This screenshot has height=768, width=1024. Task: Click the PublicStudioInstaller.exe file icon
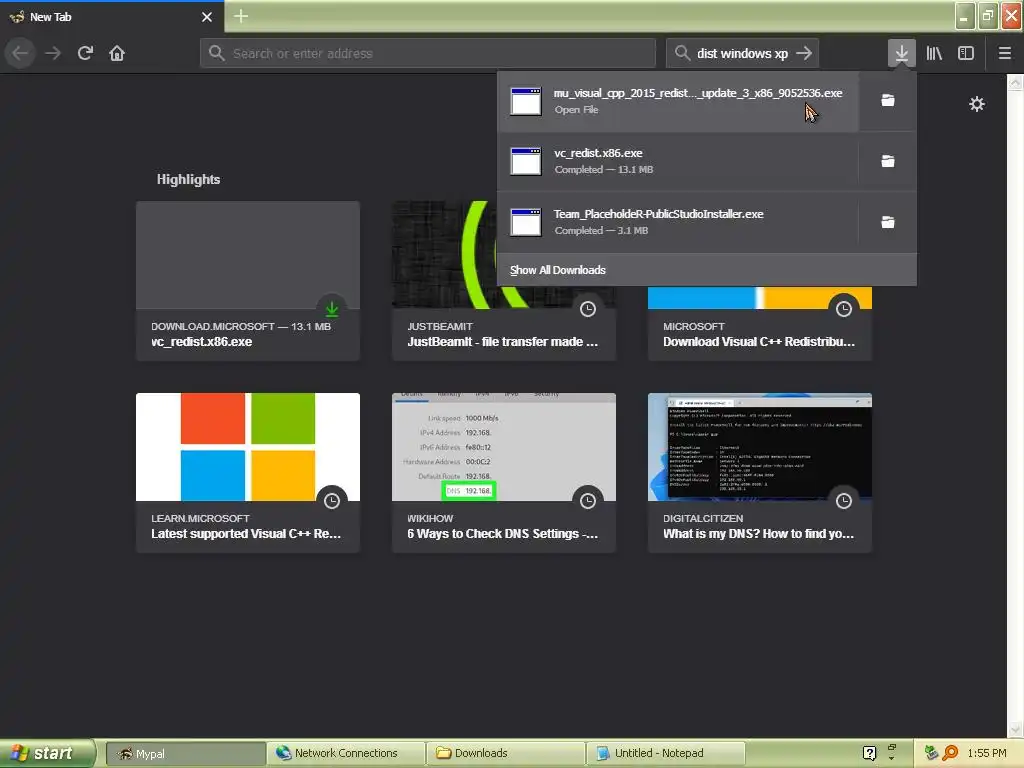[526, 222]
